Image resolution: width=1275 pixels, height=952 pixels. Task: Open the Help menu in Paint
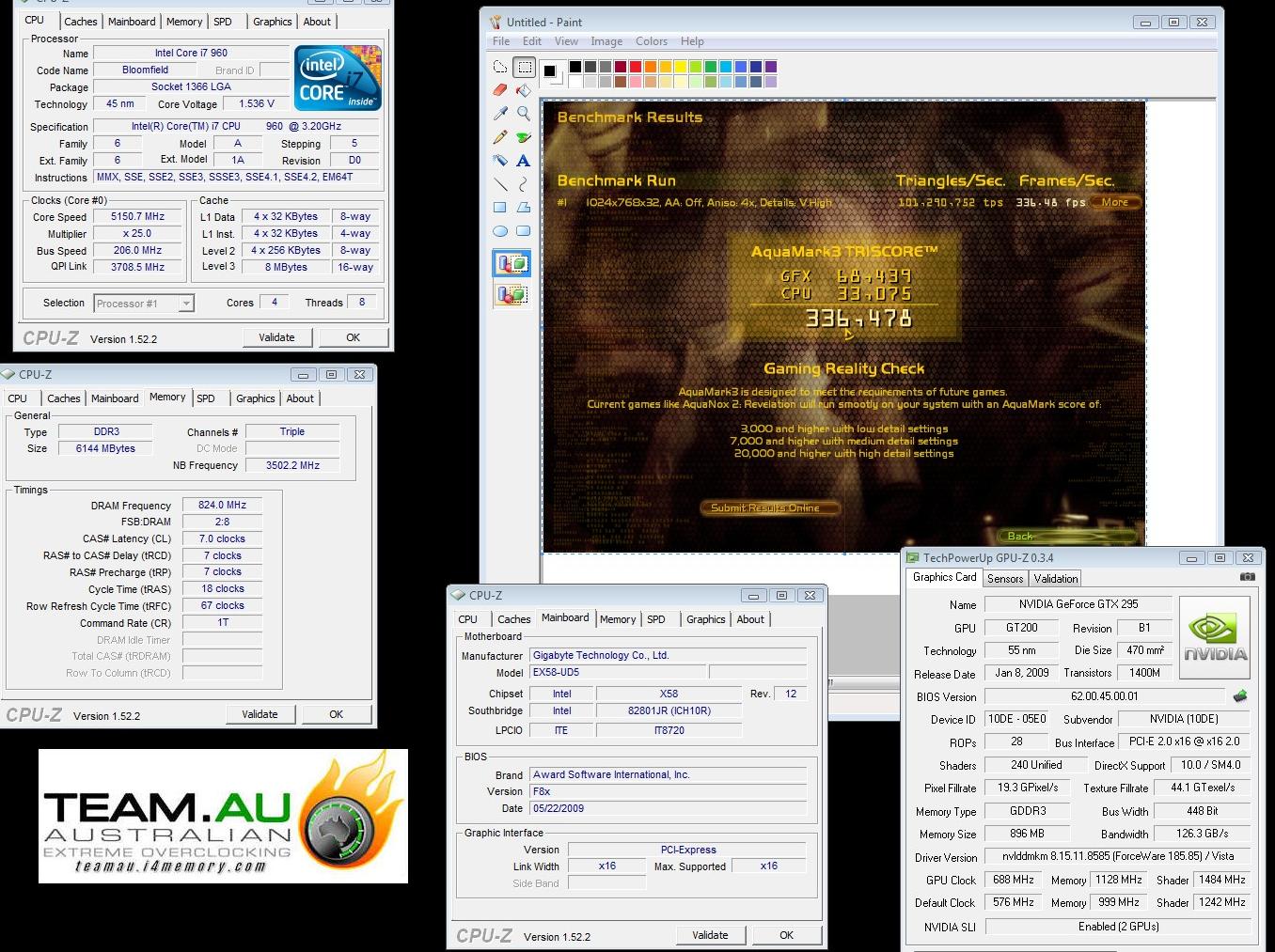point(692,41)
